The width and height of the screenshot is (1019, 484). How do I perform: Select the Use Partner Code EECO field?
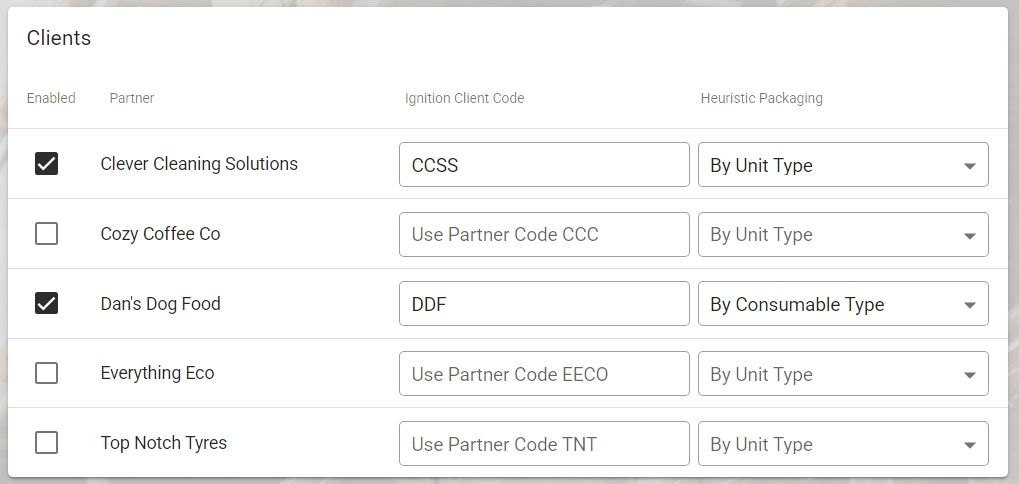(x=543, y=374)
